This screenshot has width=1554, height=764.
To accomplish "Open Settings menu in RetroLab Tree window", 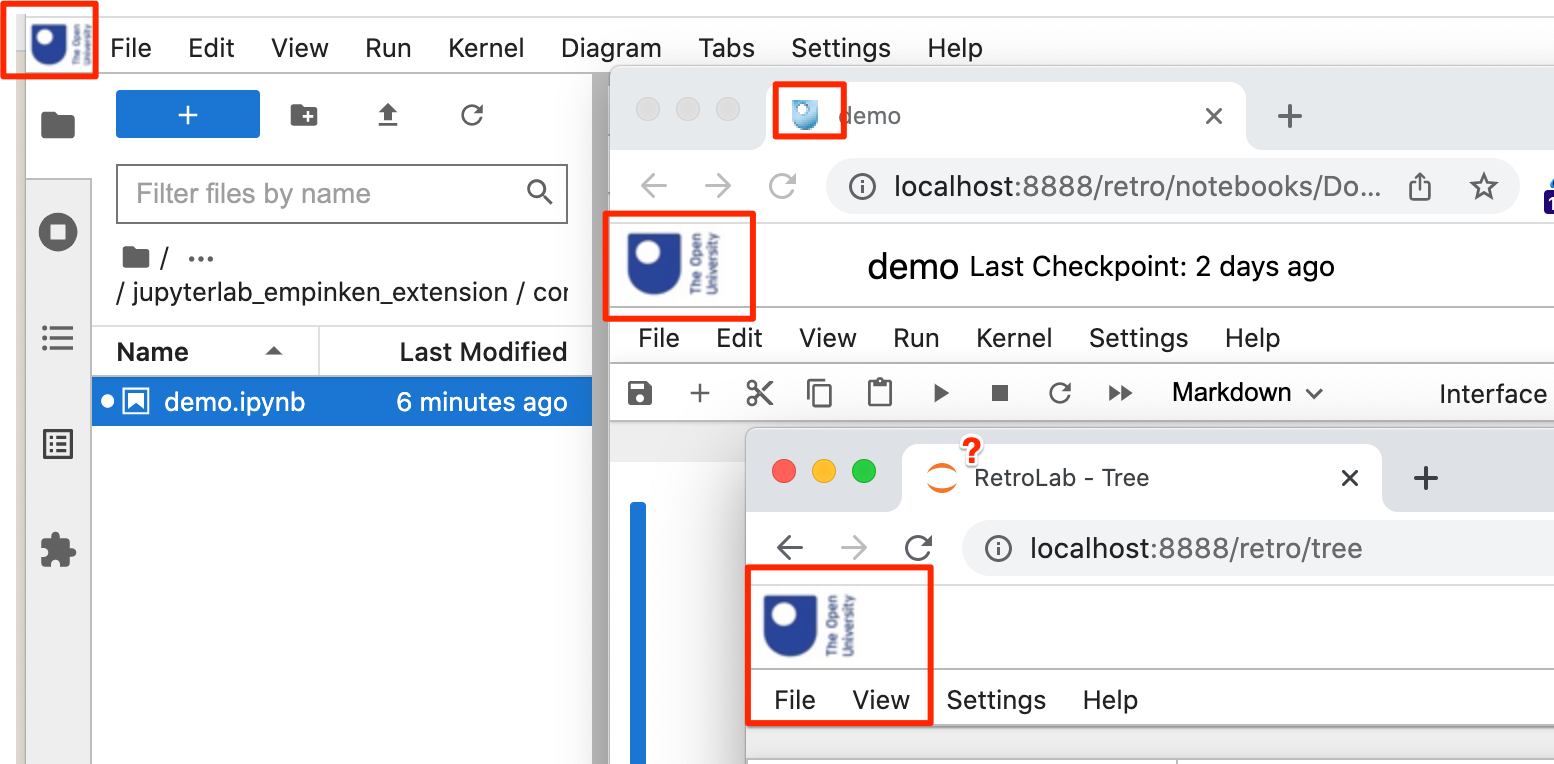I will (996, 700).
